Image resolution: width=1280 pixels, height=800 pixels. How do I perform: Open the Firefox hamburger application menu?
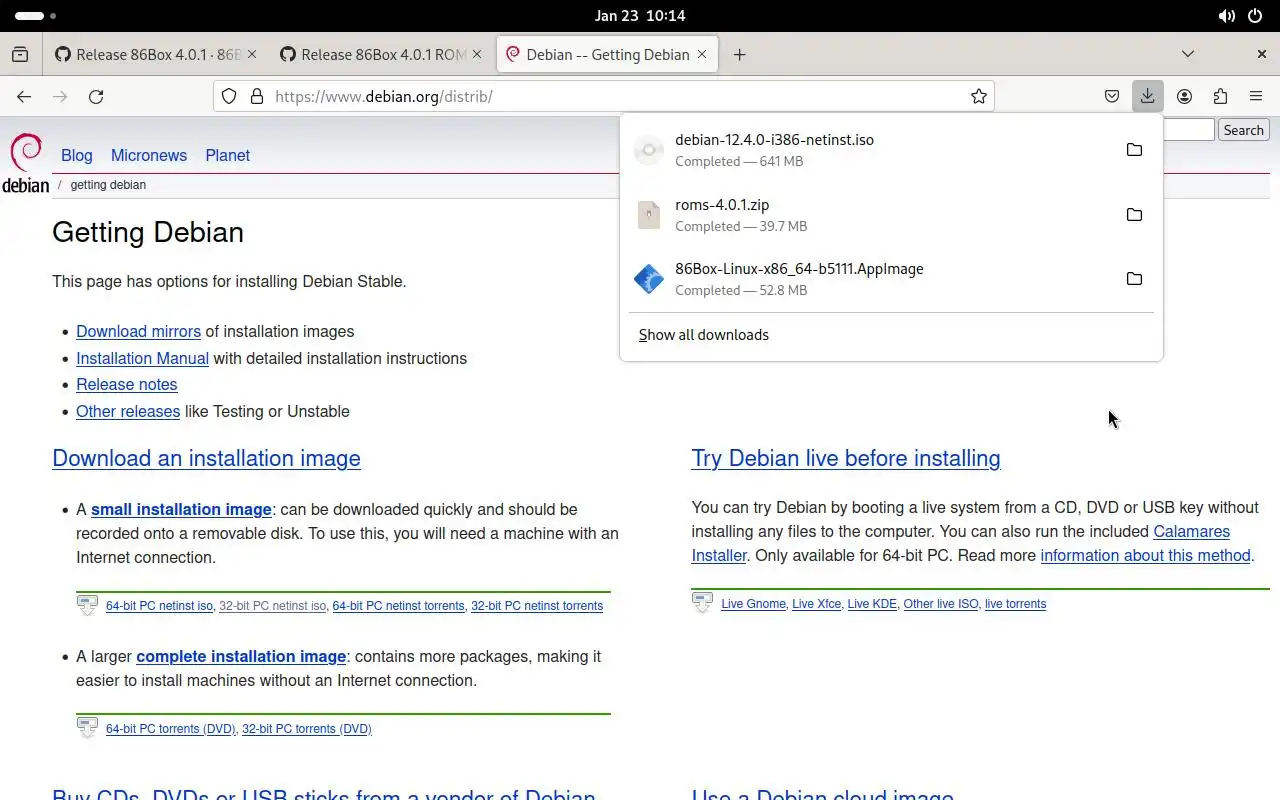click(1256, 96)
